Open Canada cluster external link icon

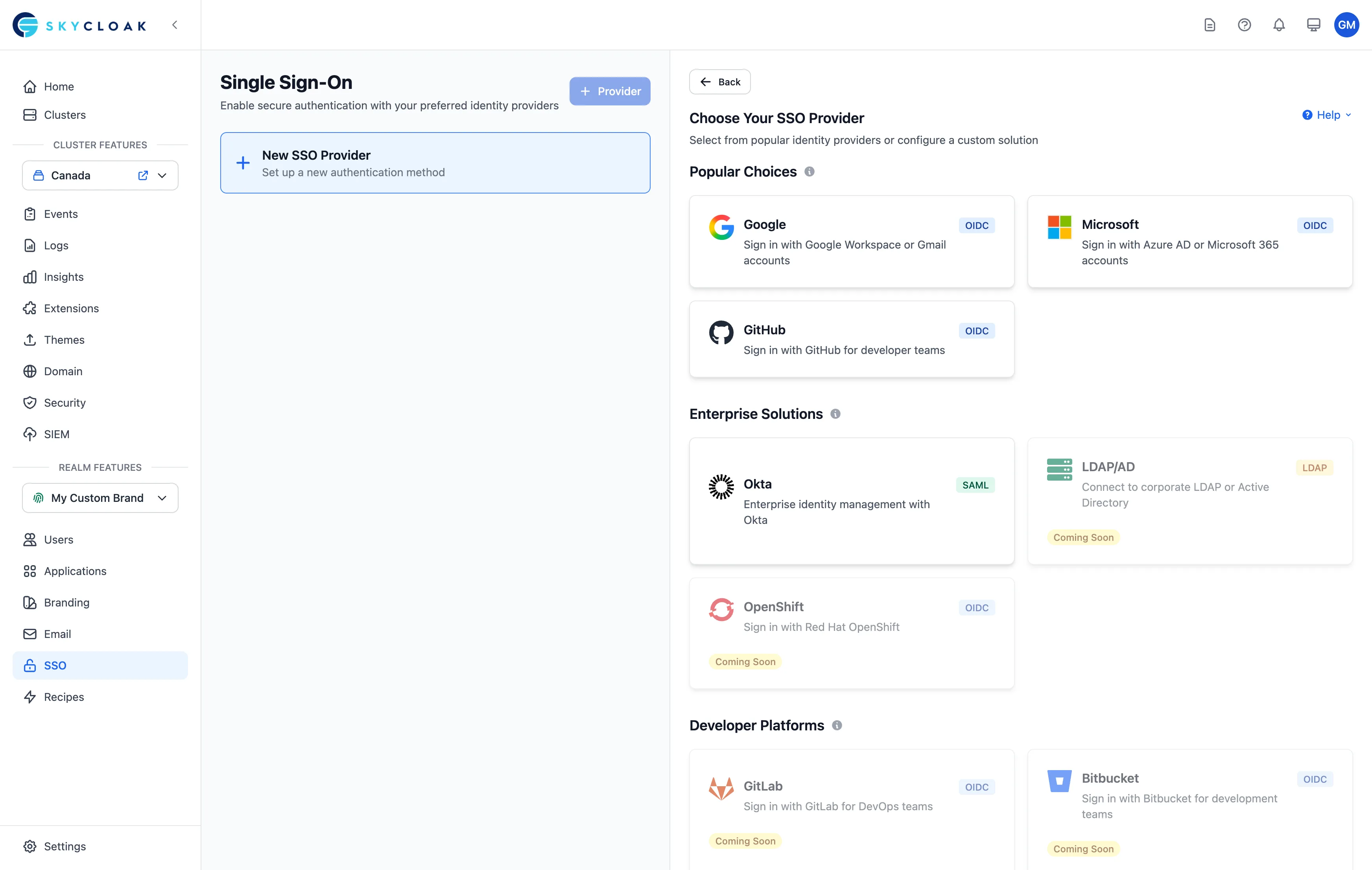point(143,175)
